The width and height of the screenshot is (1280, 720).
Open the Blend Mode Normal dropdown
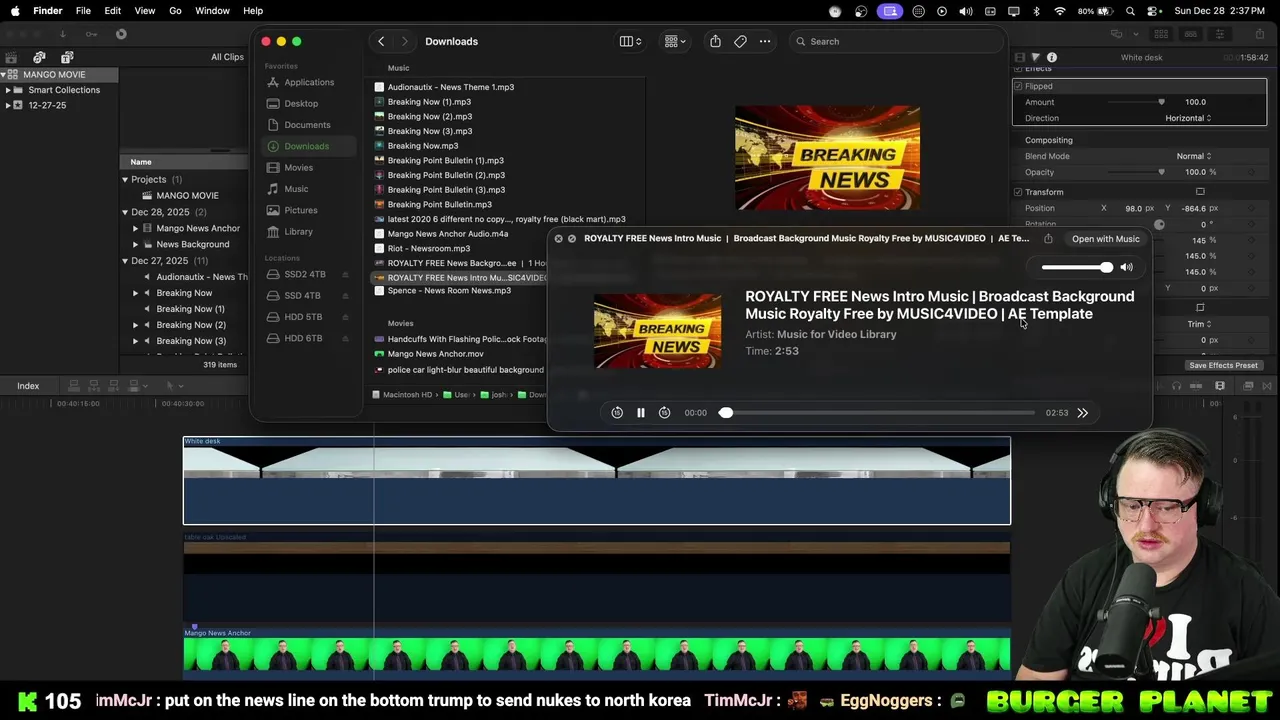click(x=1194, y=156)
